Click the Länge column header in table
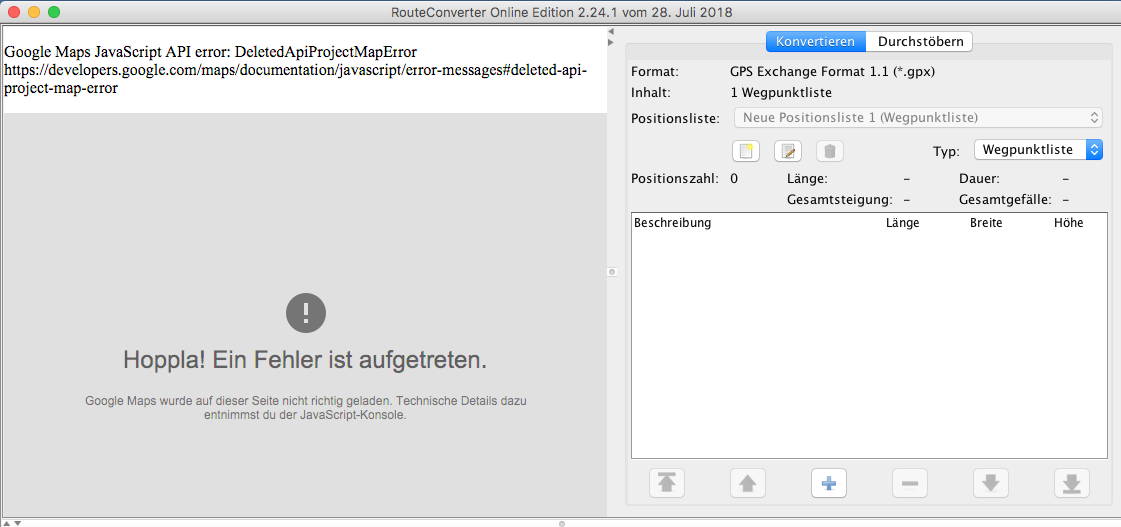The height and width of the screenshot is (527, 1121). [902, 223]
